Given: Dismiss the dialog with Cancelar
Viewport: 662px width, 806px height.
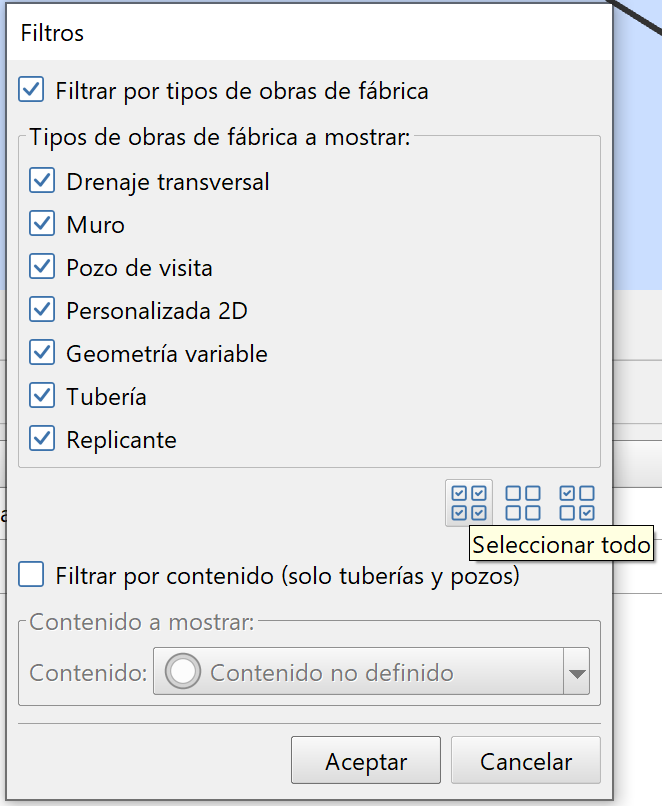Looking at the screenshot, I should click(x=525, y=760).
